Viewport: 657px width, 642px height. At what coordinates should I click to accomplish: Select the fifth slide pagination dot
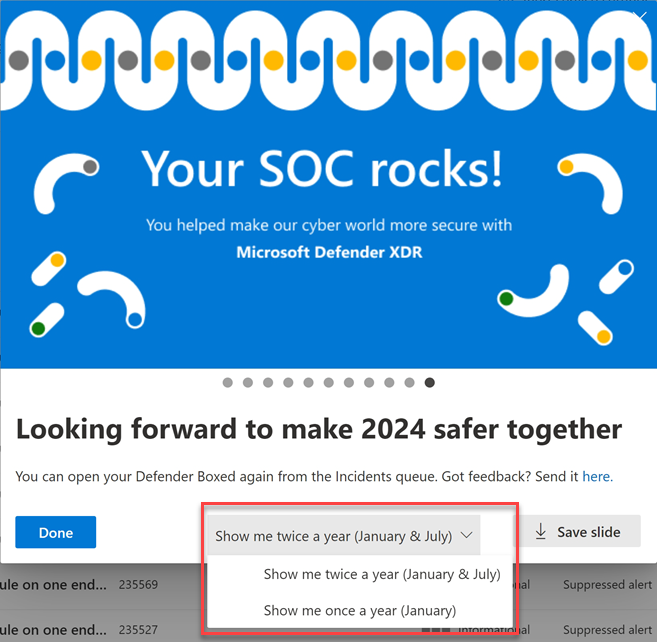click(308, 383)
